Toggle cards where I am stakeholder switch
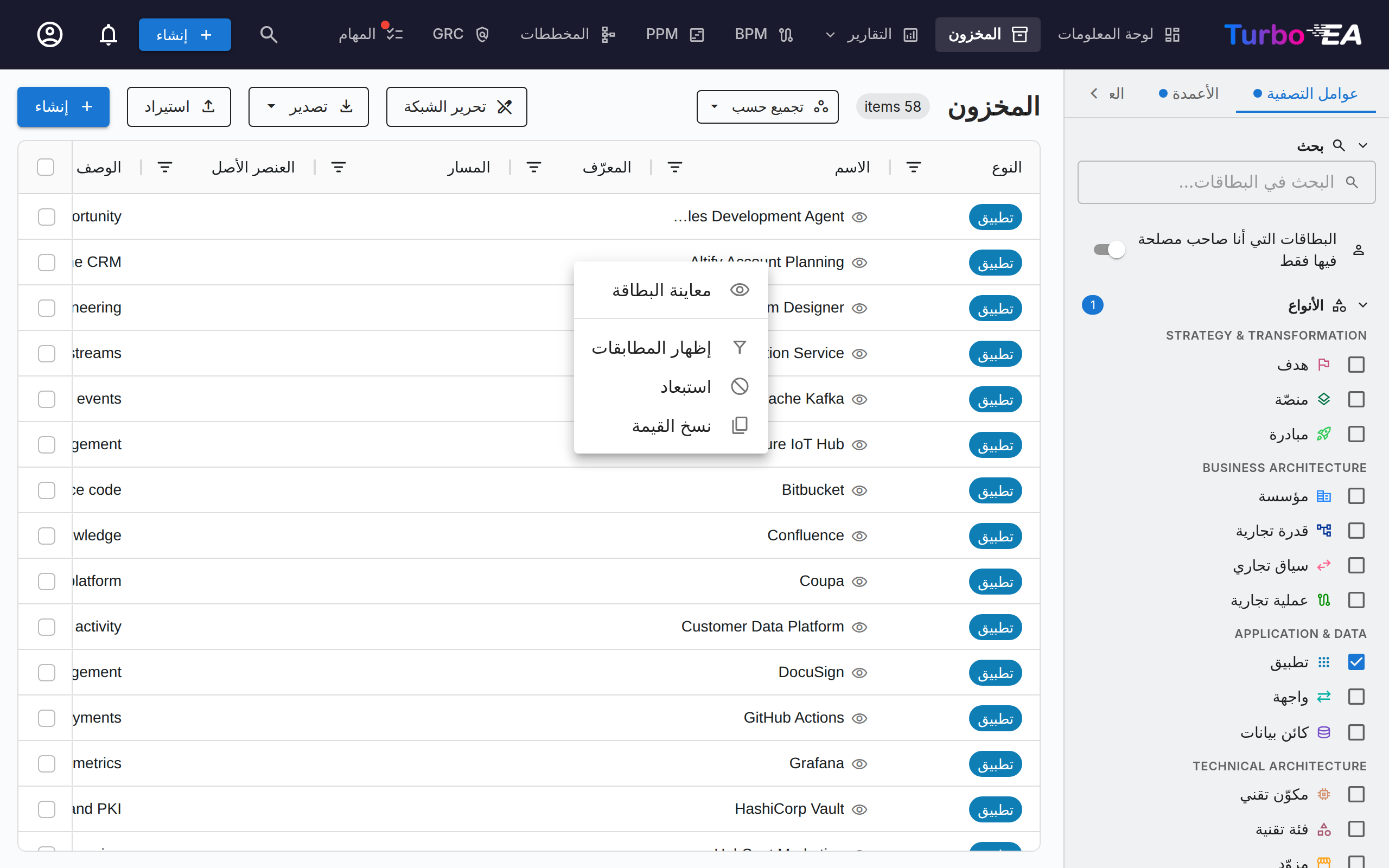1389x868 pixels. point(1109,250)
